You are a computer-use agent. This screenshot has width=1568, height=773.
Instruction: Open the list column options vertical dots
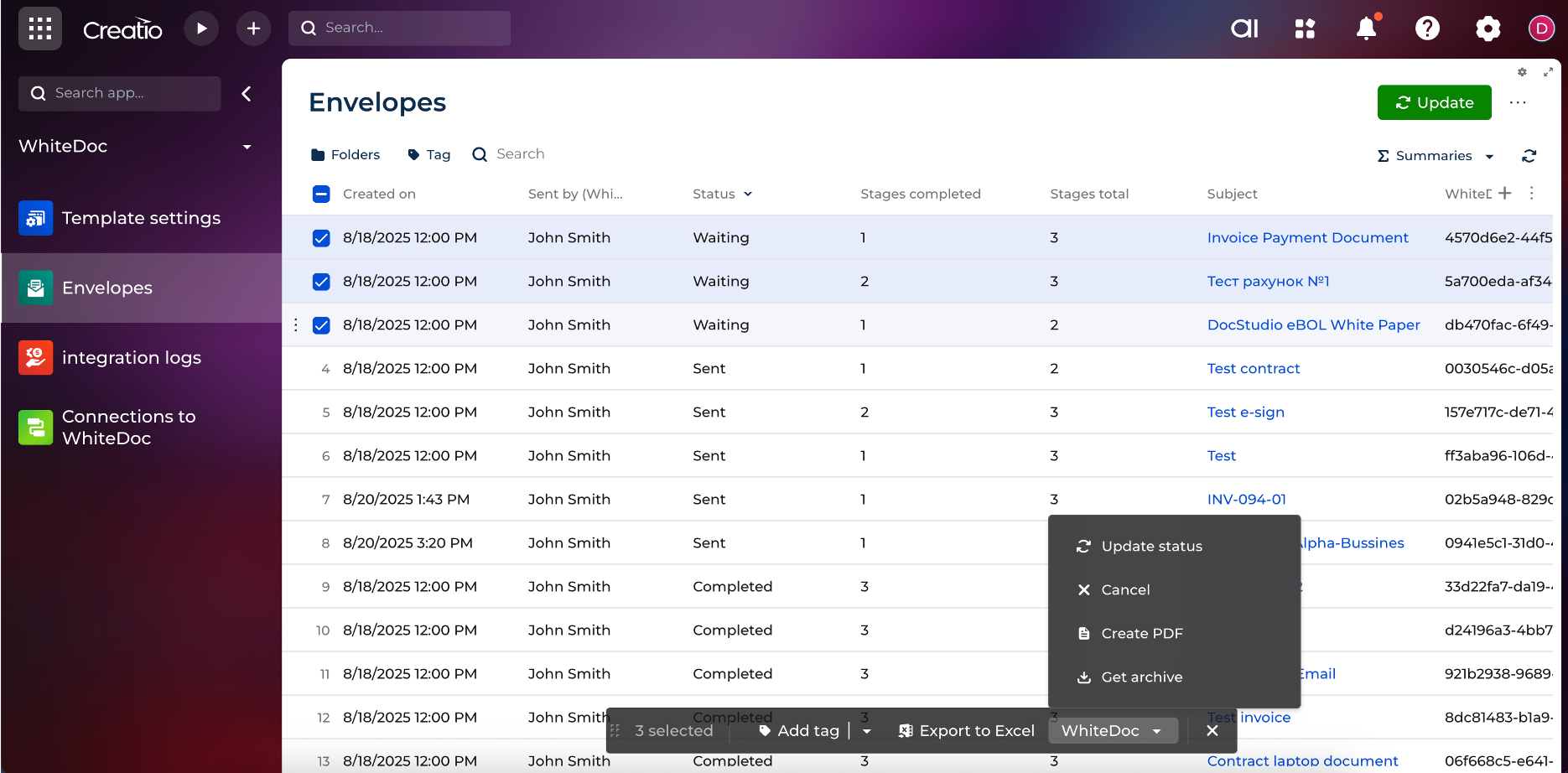[x=1531, y=193]
